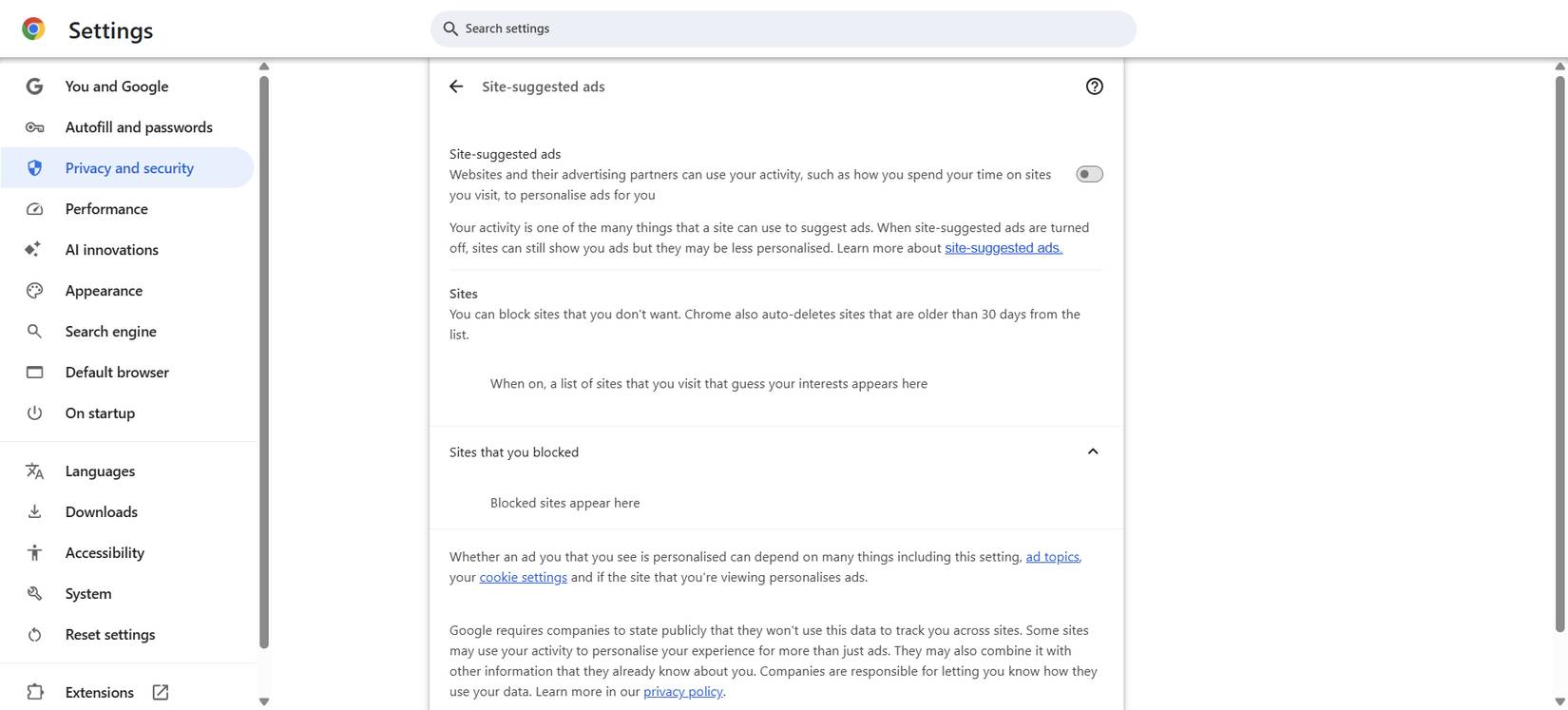
Task: Select the Accessibility menu item
Action: tap(105, 553)
